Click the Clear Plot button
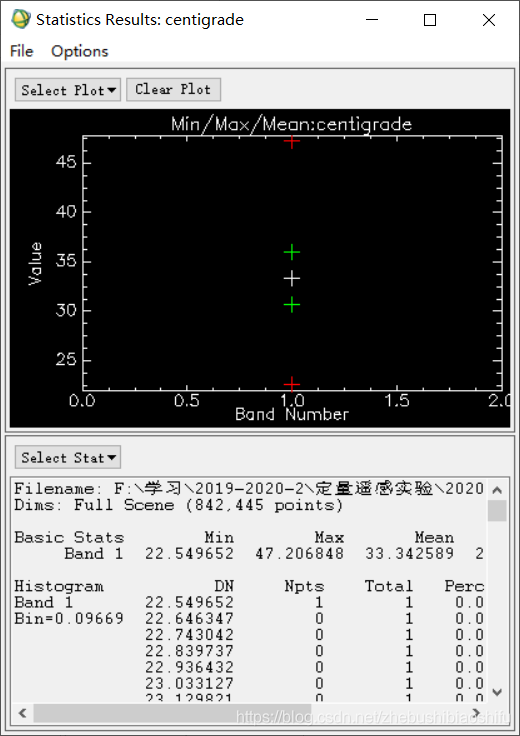 (x=173, y=89)
